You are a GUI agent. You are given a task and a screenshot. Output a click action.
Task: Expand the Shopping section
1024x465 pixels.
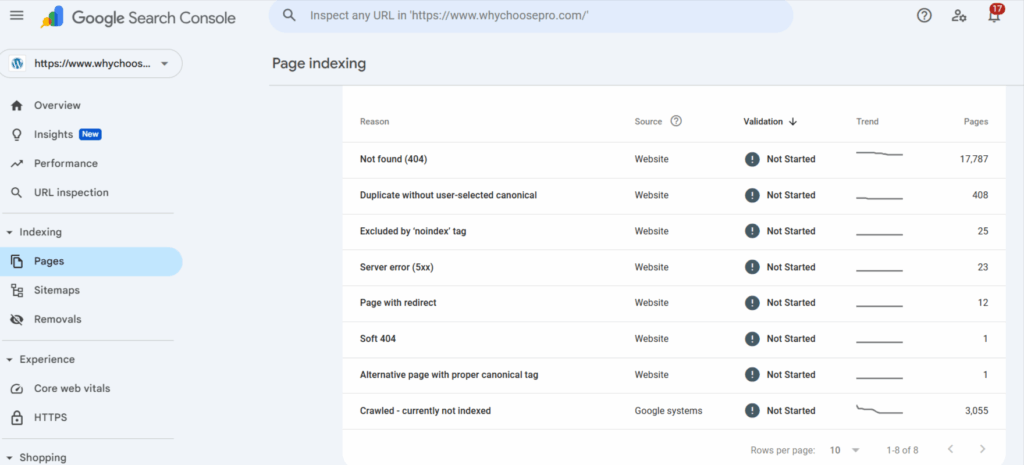10,457
